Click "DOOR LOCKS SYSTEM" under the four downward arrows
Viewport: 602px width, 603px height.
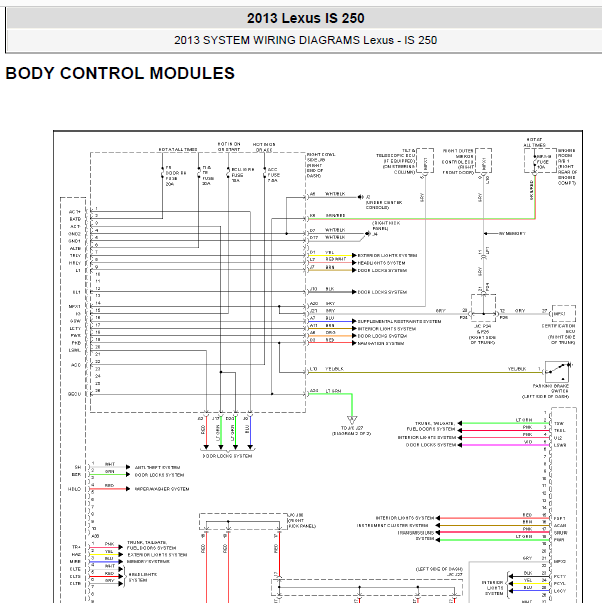click(x=227, y=456)
